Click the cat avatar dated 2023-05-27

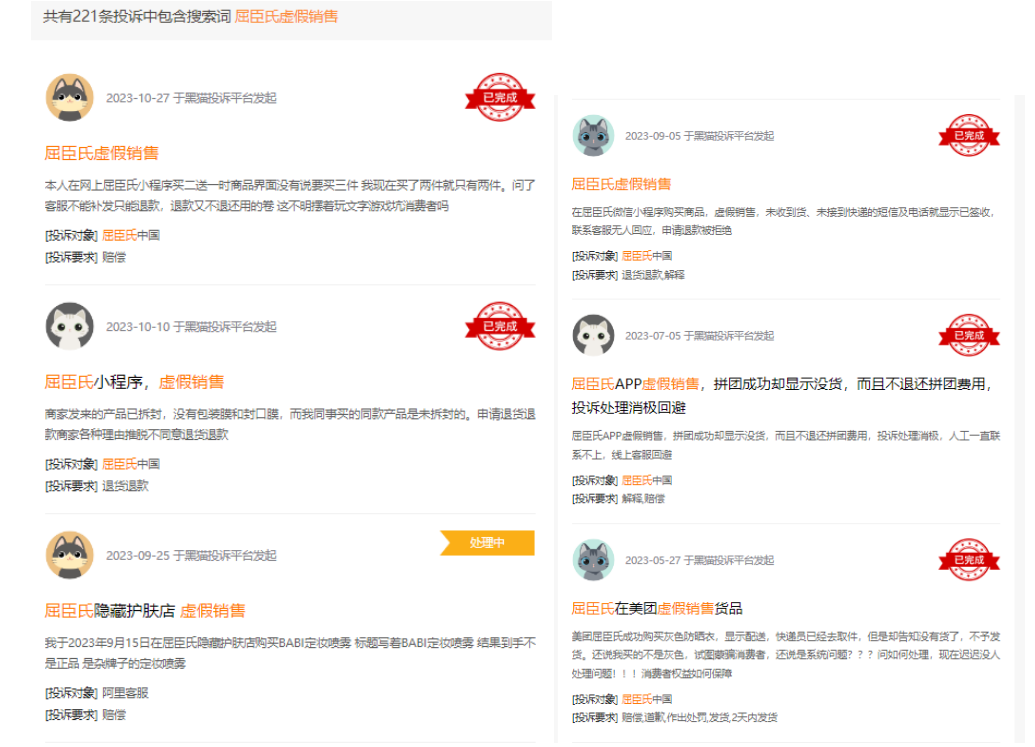pyautogui.click(x=593, y=560)
